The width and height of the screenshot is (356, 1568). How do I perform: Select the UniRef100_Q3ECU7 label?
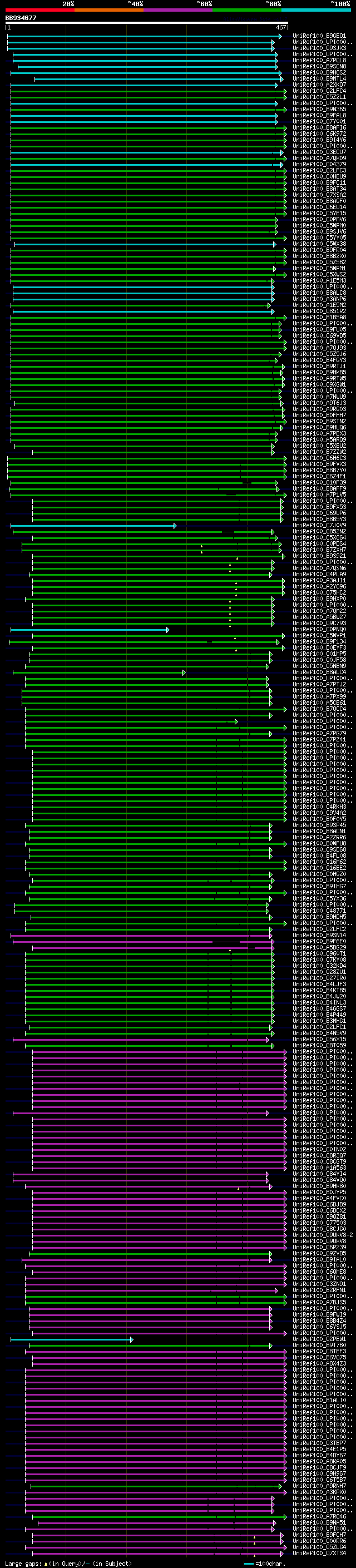click(319, 152)
